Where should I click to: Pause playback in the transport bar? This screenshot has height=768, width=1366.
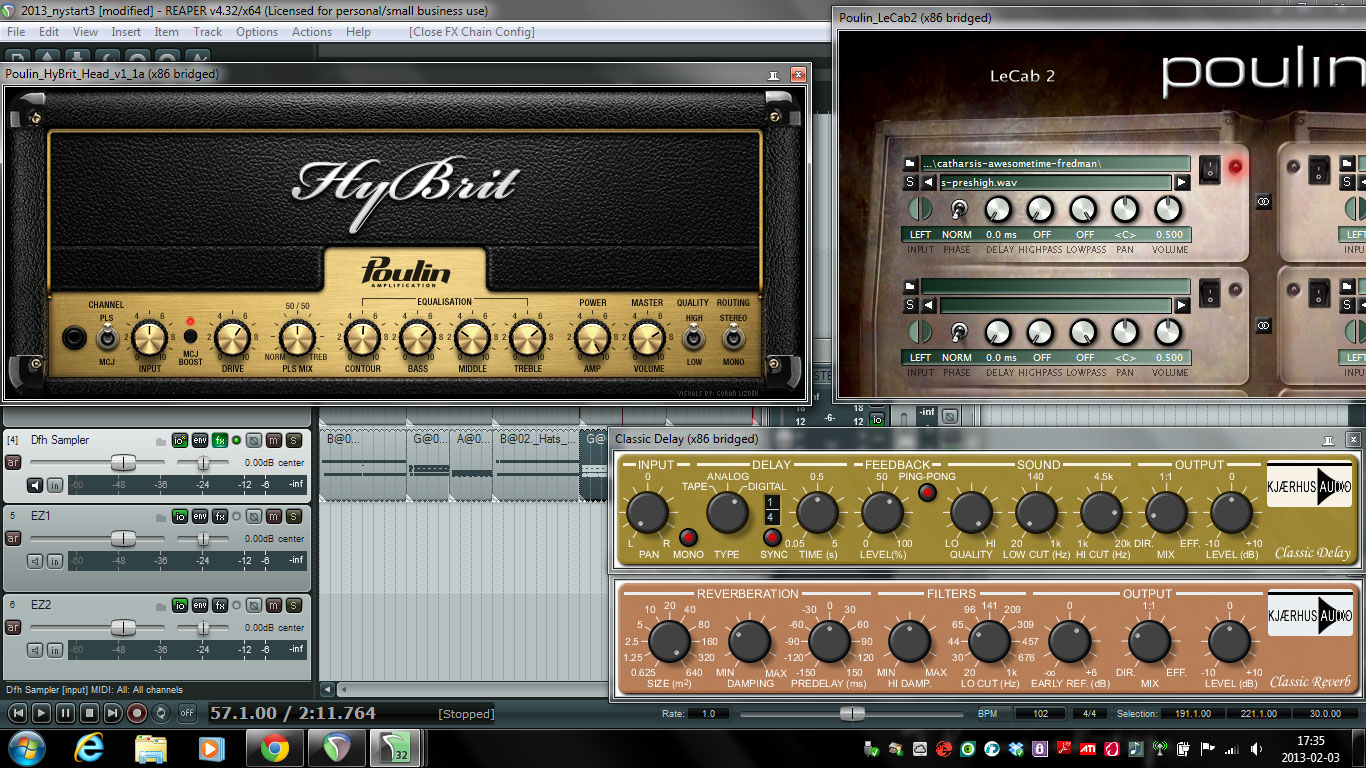pyautogui.click(x=65, y=713)
